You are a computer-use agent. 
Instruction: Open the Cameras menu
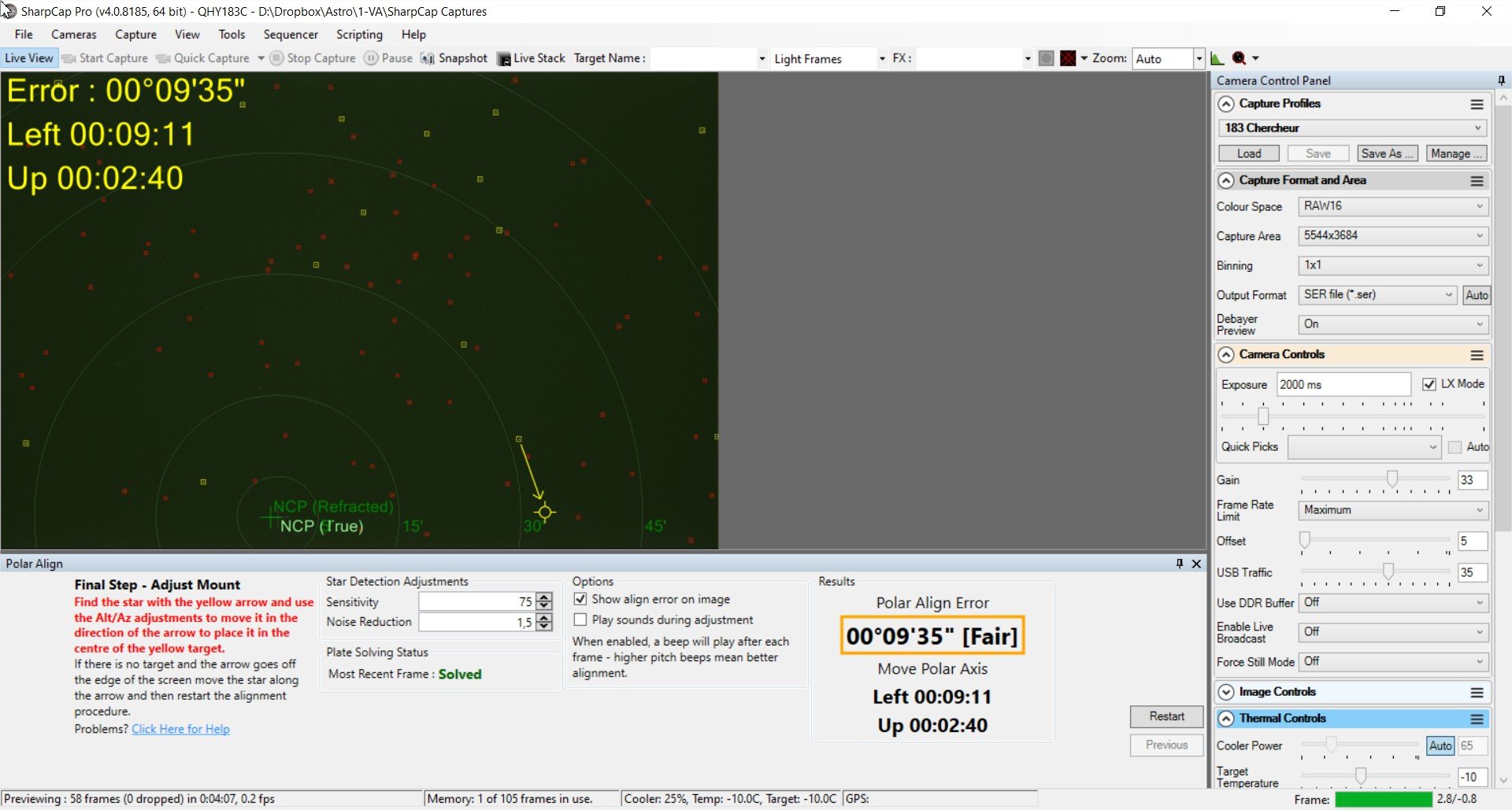[x=74, y=35]
